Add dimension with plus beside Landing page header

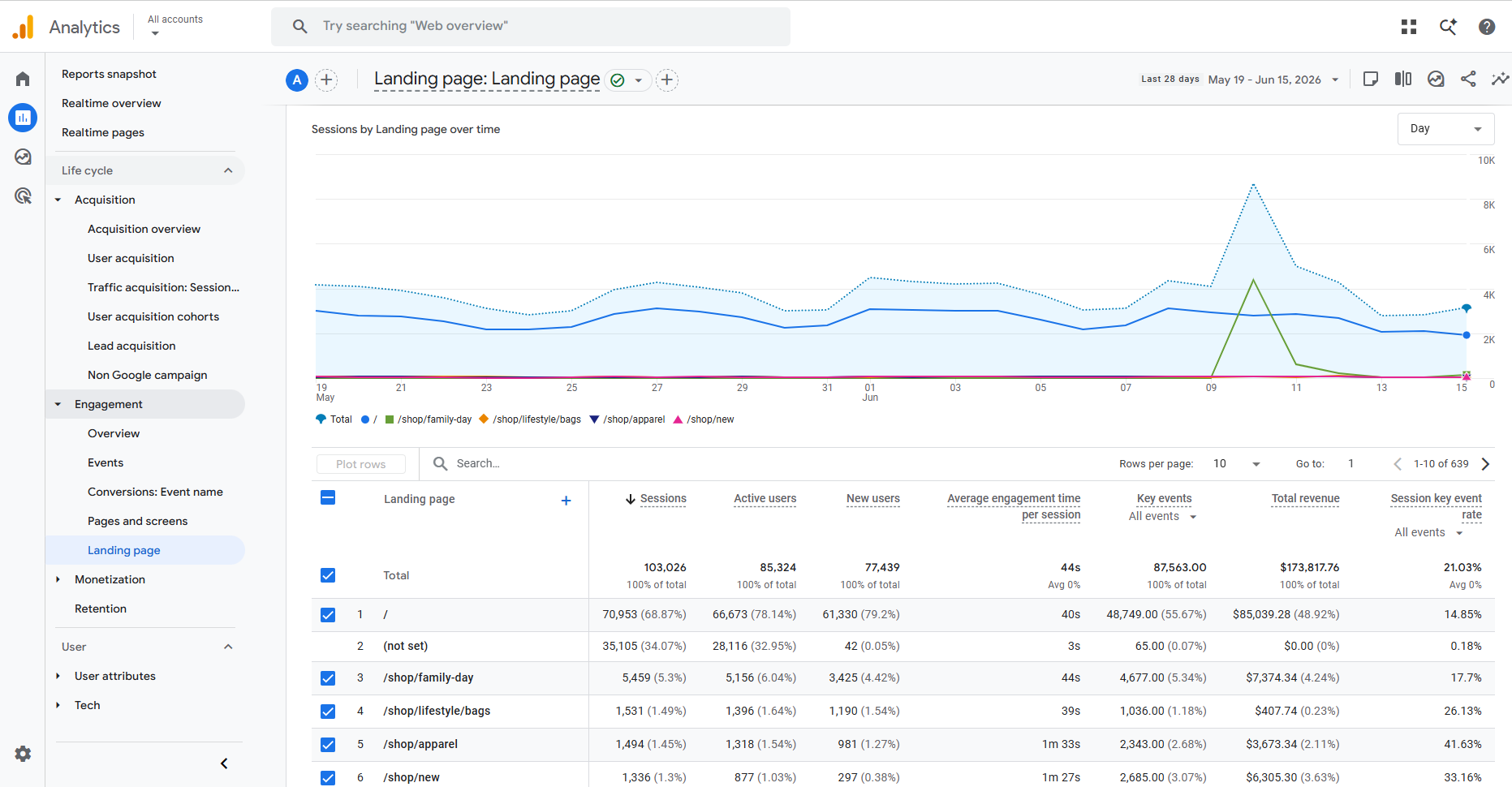(x=566, y=501)
